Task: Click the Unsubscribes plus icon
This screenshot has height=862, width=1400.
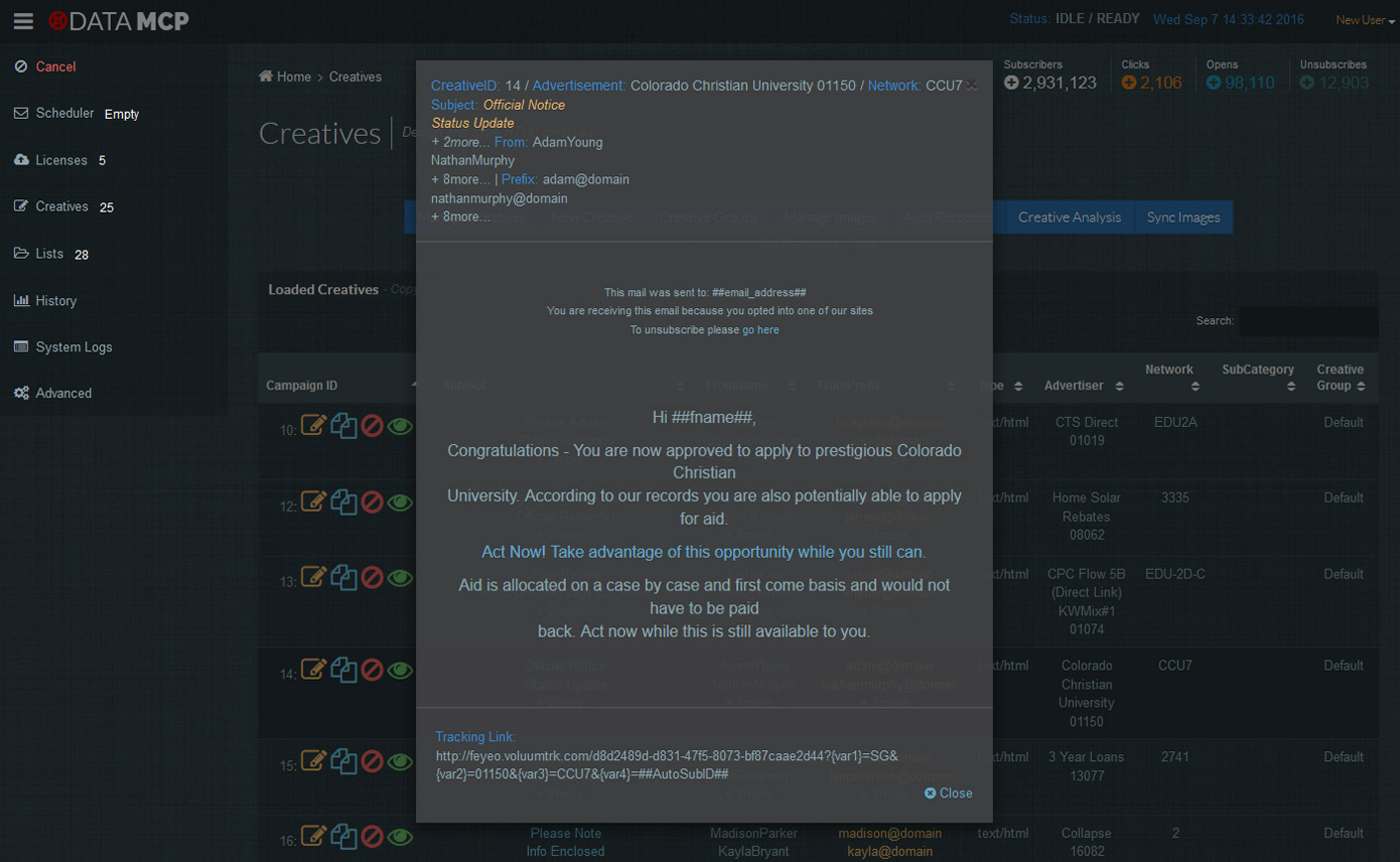Action: pos(1307,83)
